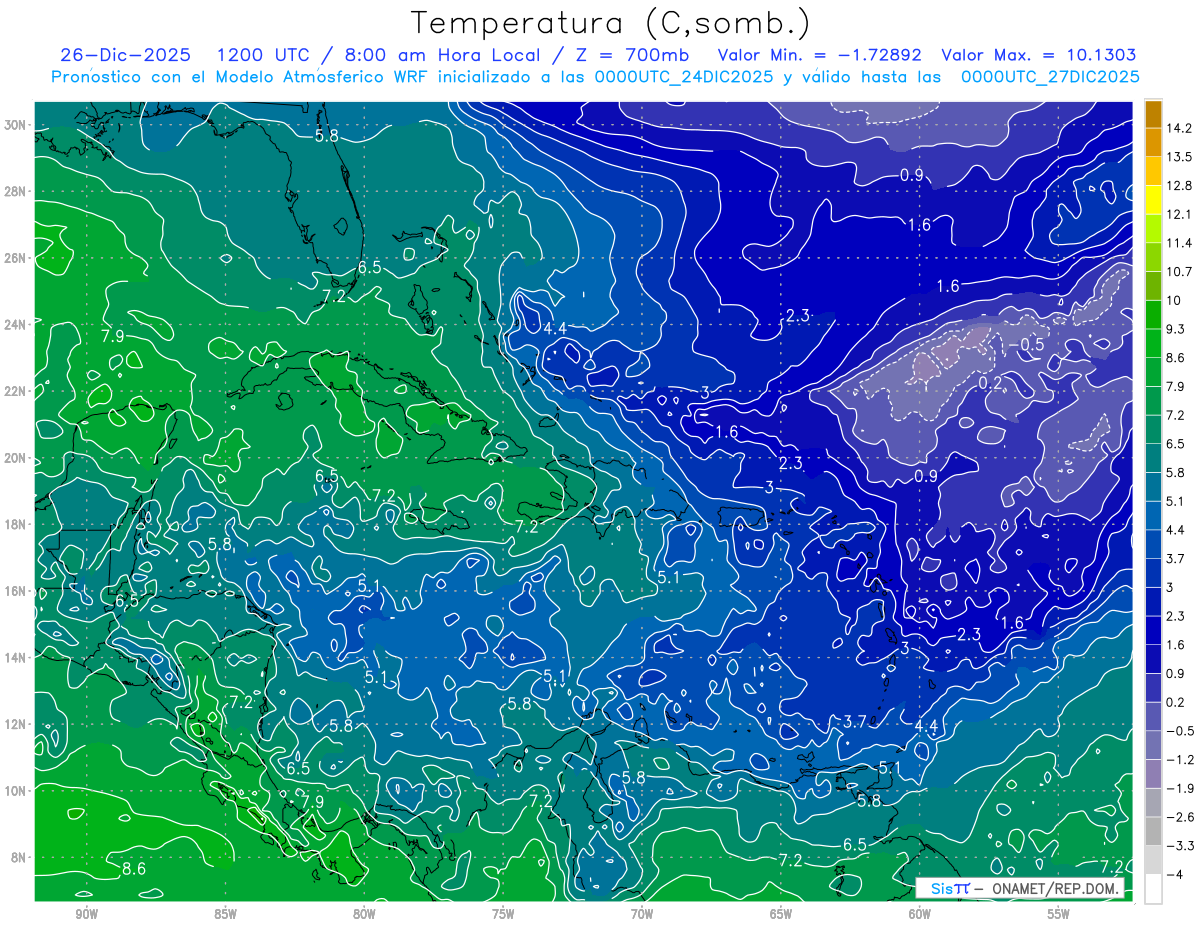Click the "90W" longitude axis label
Screen dimensions: 1200x927
87,915
